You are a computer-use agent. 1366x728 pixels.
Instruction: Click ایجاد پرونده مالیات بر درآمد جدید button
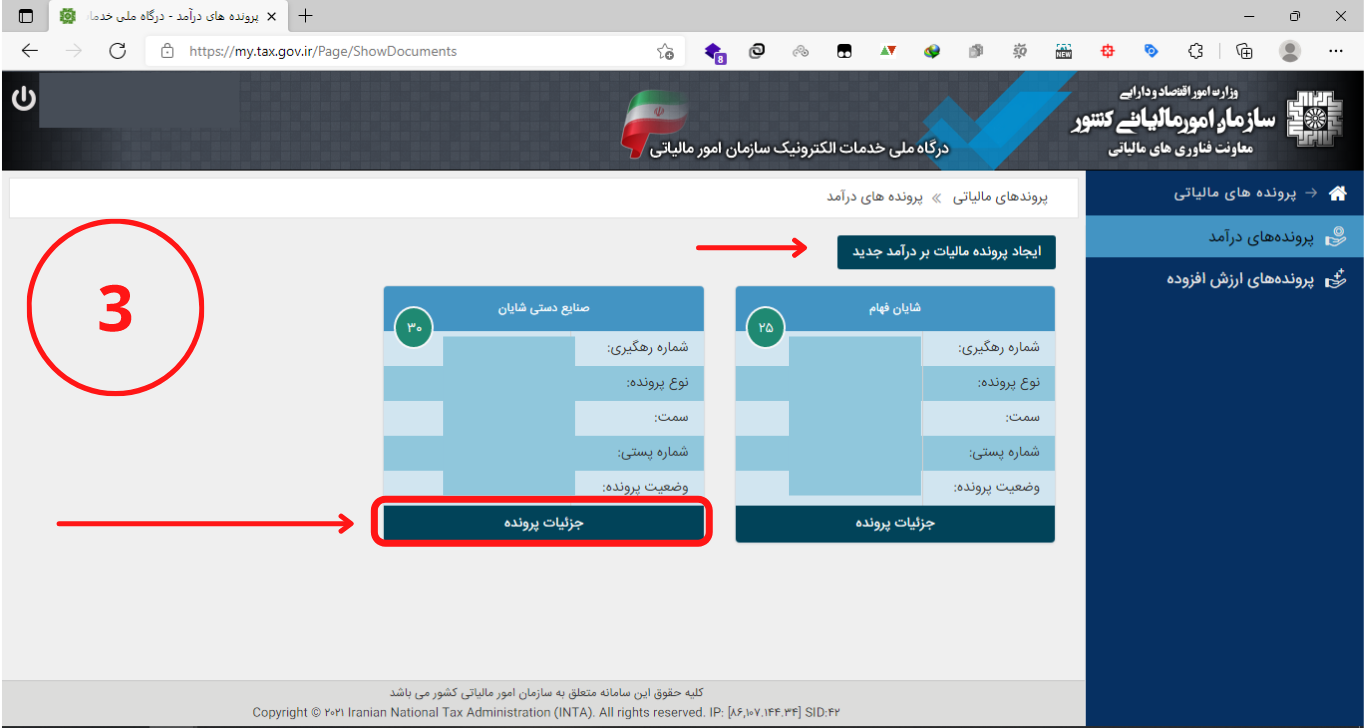(x=946, y=252)
